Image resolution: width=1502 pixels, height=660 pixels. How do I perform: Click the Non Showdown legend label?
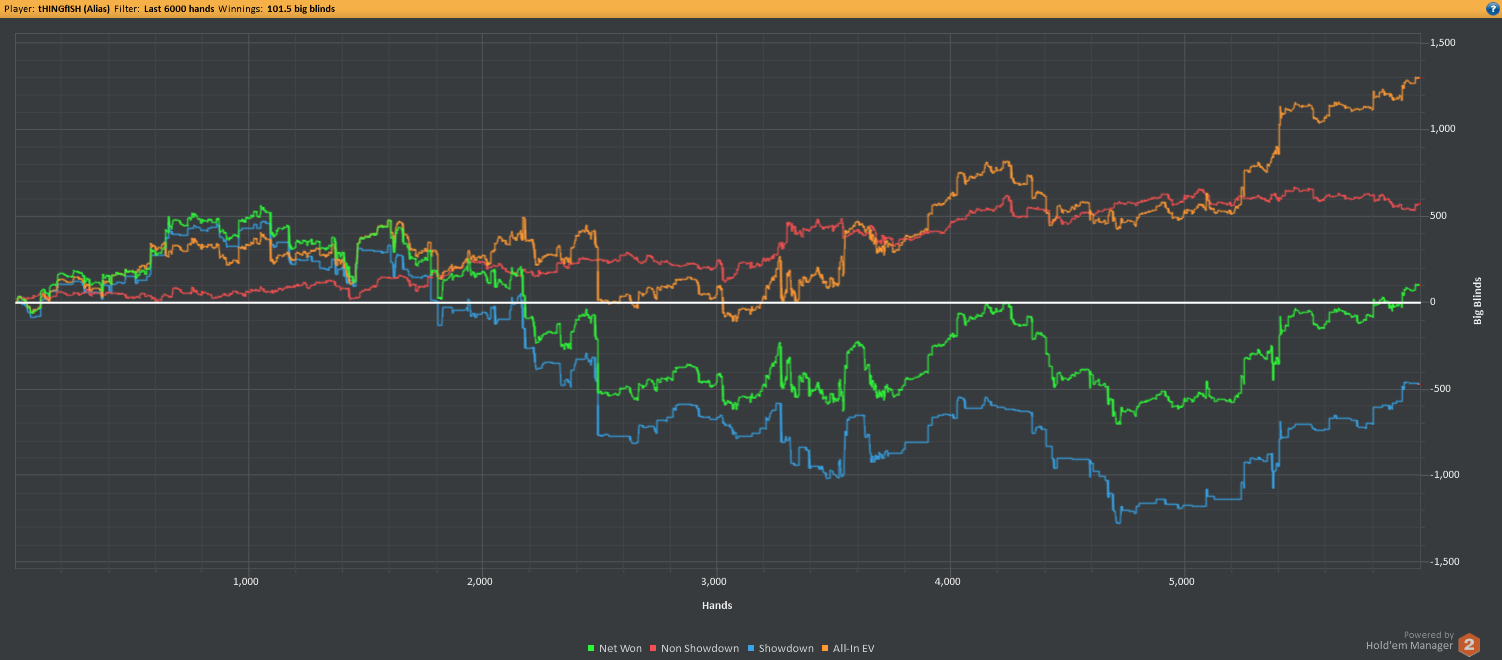tap(700, 649)
